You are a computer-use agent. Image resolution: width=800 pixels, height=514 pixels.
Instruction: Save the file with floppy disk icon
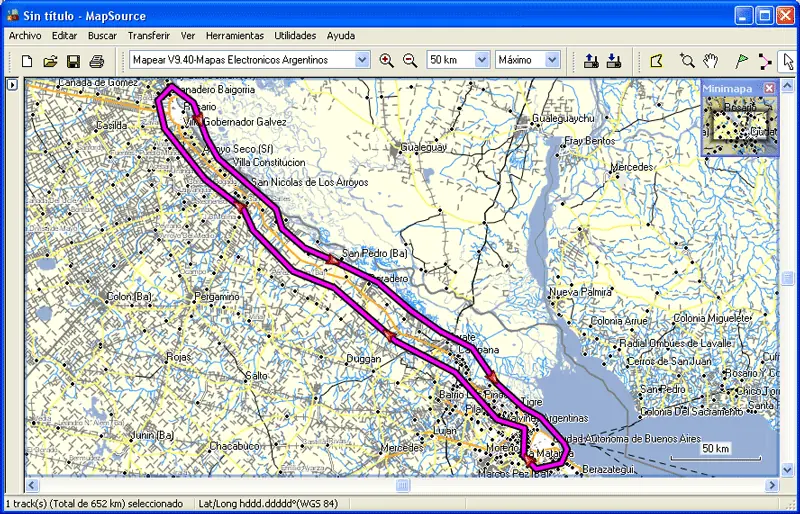click(x=73, y=61)
